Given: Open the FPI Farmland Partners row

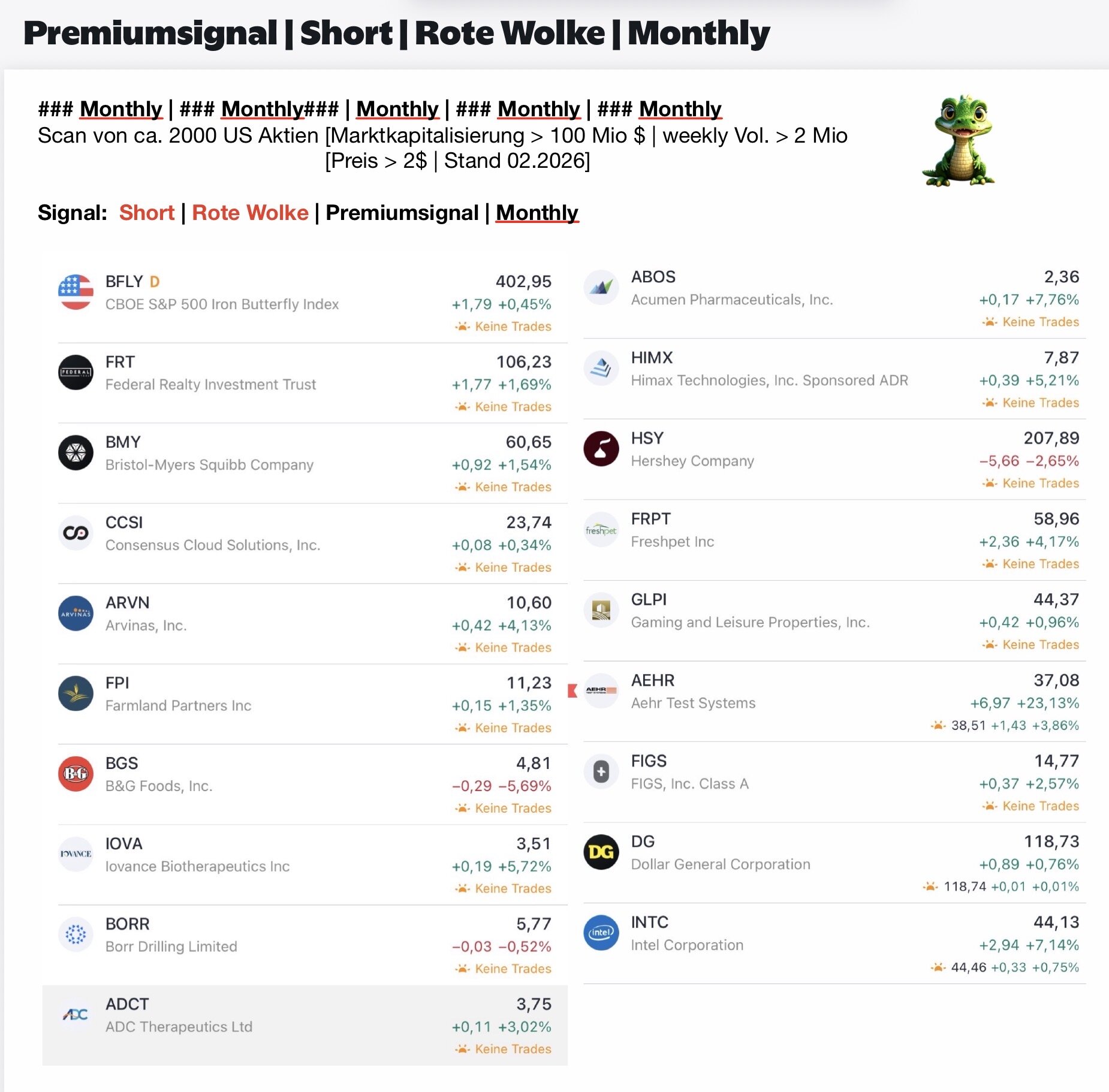Looking at the screenshot, I should (305, 704).
